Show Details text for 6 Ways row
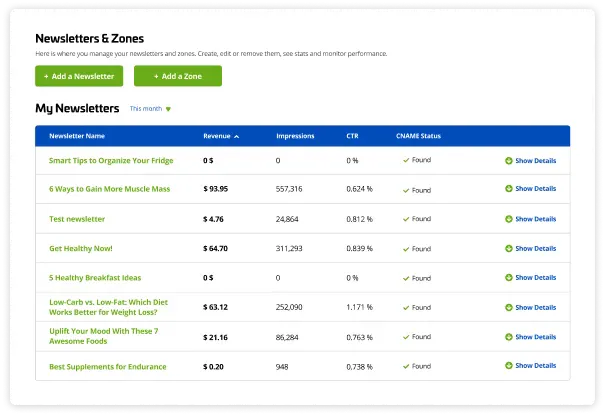 point(536,189)
